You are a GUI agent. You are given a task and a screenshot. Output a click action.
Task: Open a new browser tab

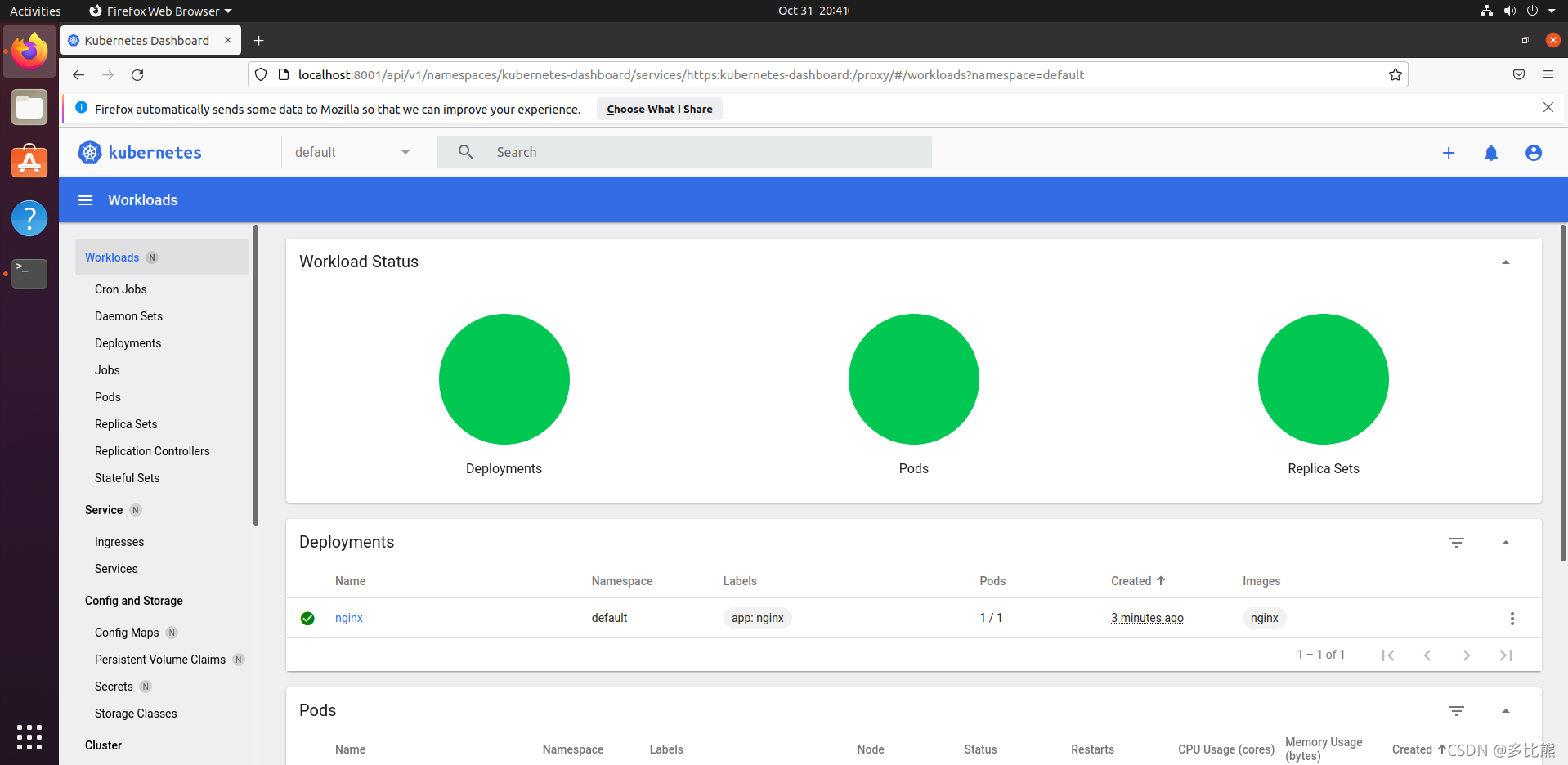259,41
